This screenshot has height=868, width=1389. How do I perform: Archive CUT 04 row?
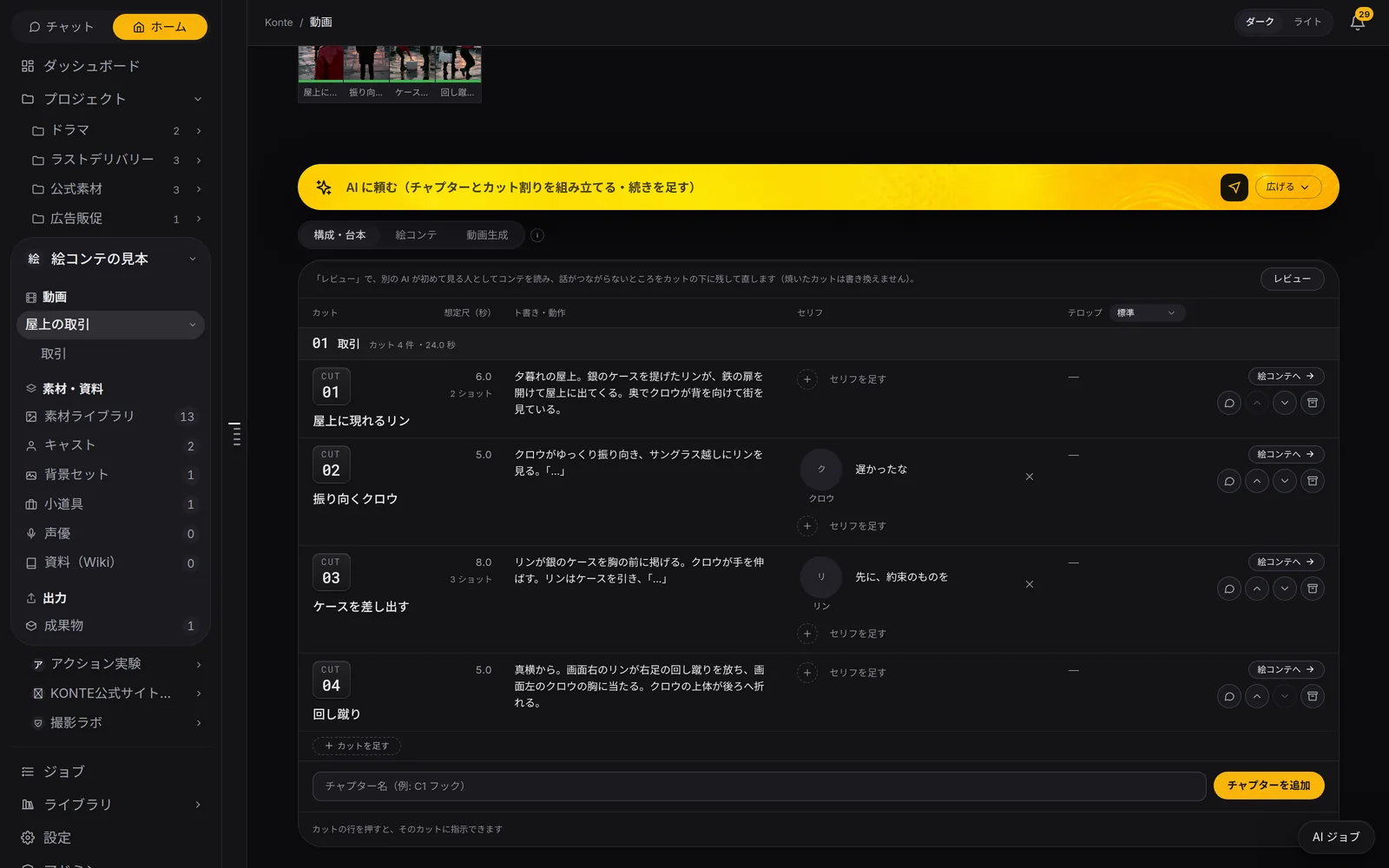pyautogui.click(x=1313, y=696)
